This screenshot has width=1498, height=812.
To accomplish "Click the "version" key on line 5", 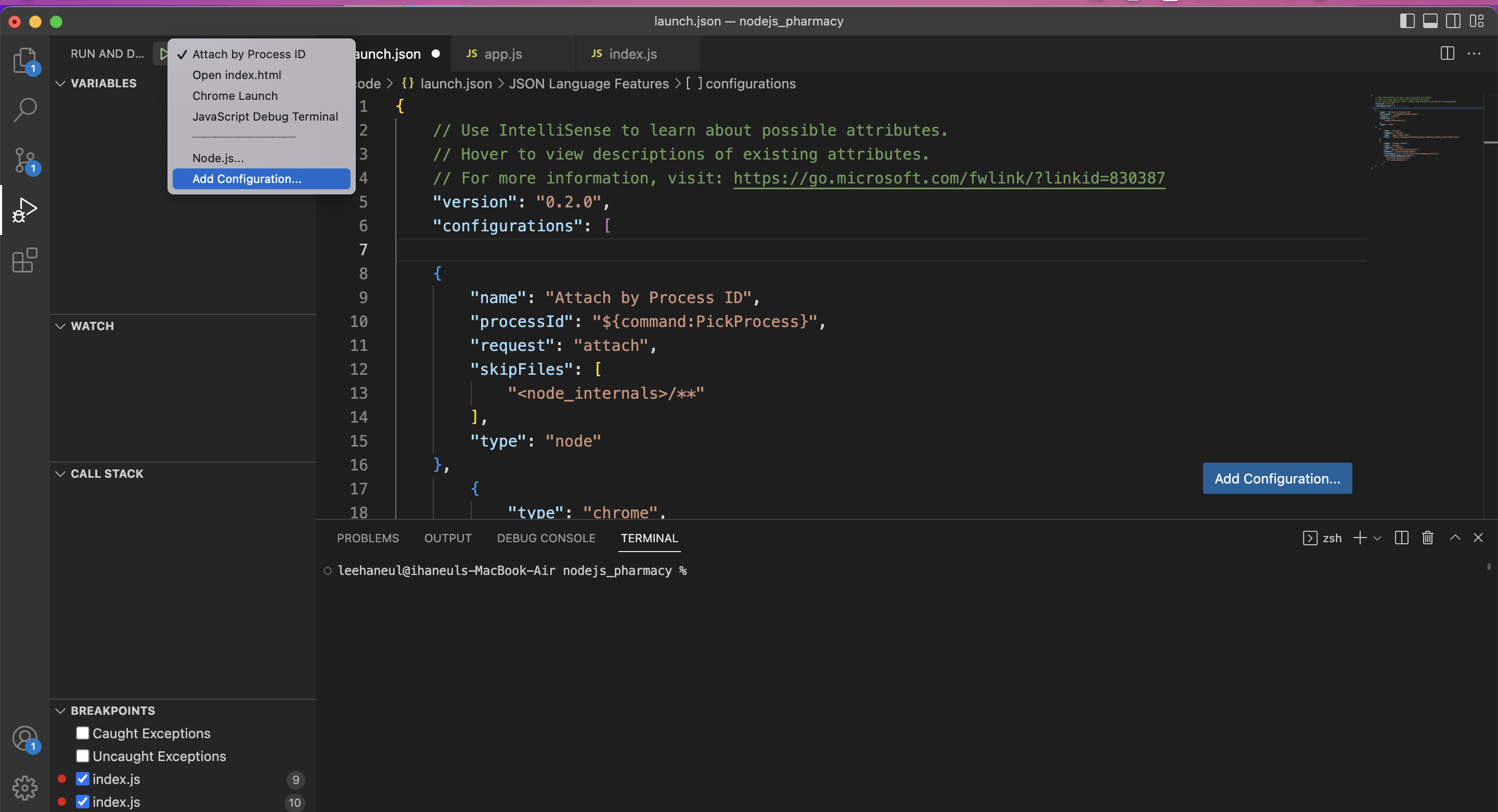I will 474,202.
